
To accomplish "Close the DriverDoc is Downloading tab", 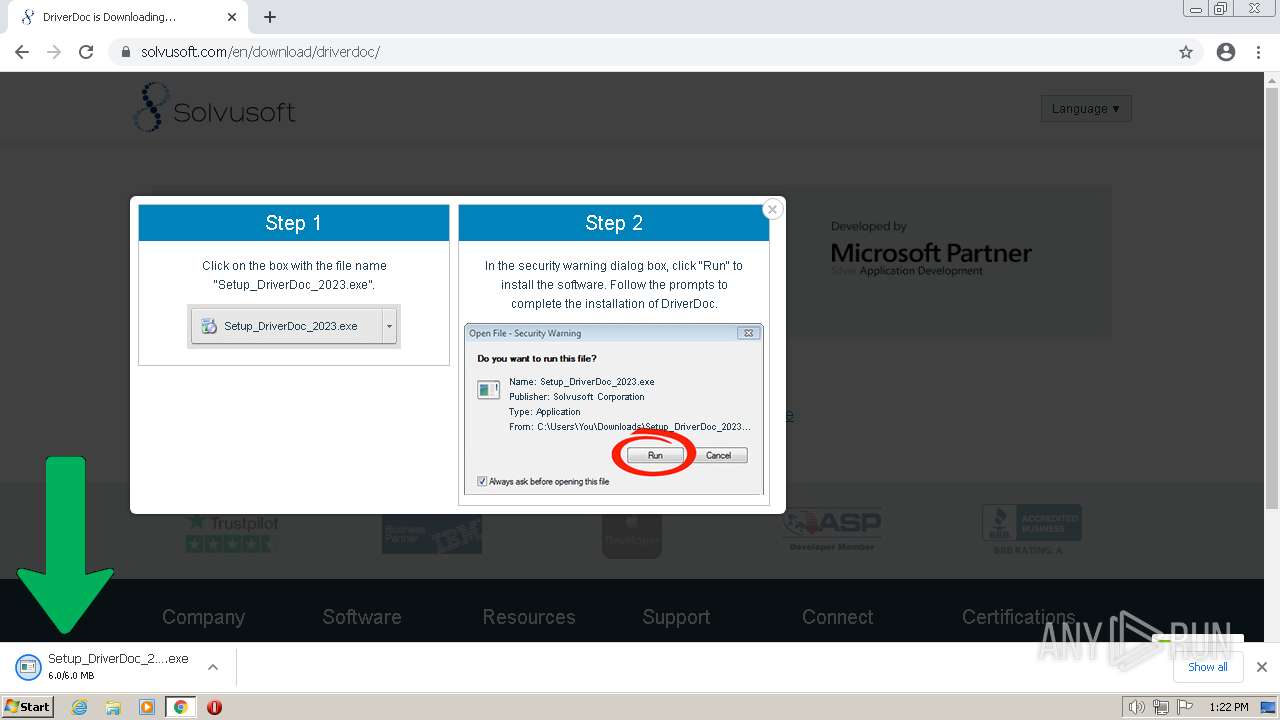I will click(x=232, y=17).
